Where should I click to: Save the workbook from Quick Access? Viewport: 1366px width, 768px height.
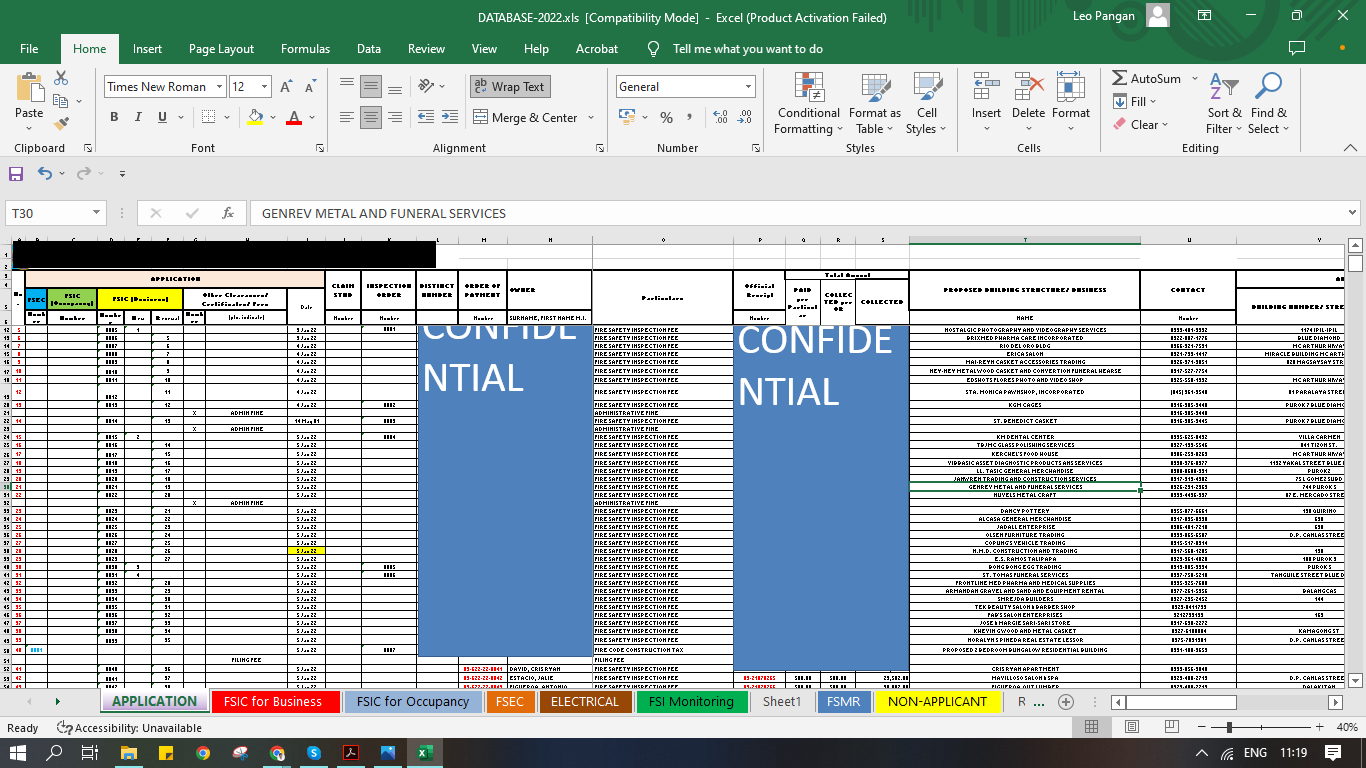[x=16, y=174]
